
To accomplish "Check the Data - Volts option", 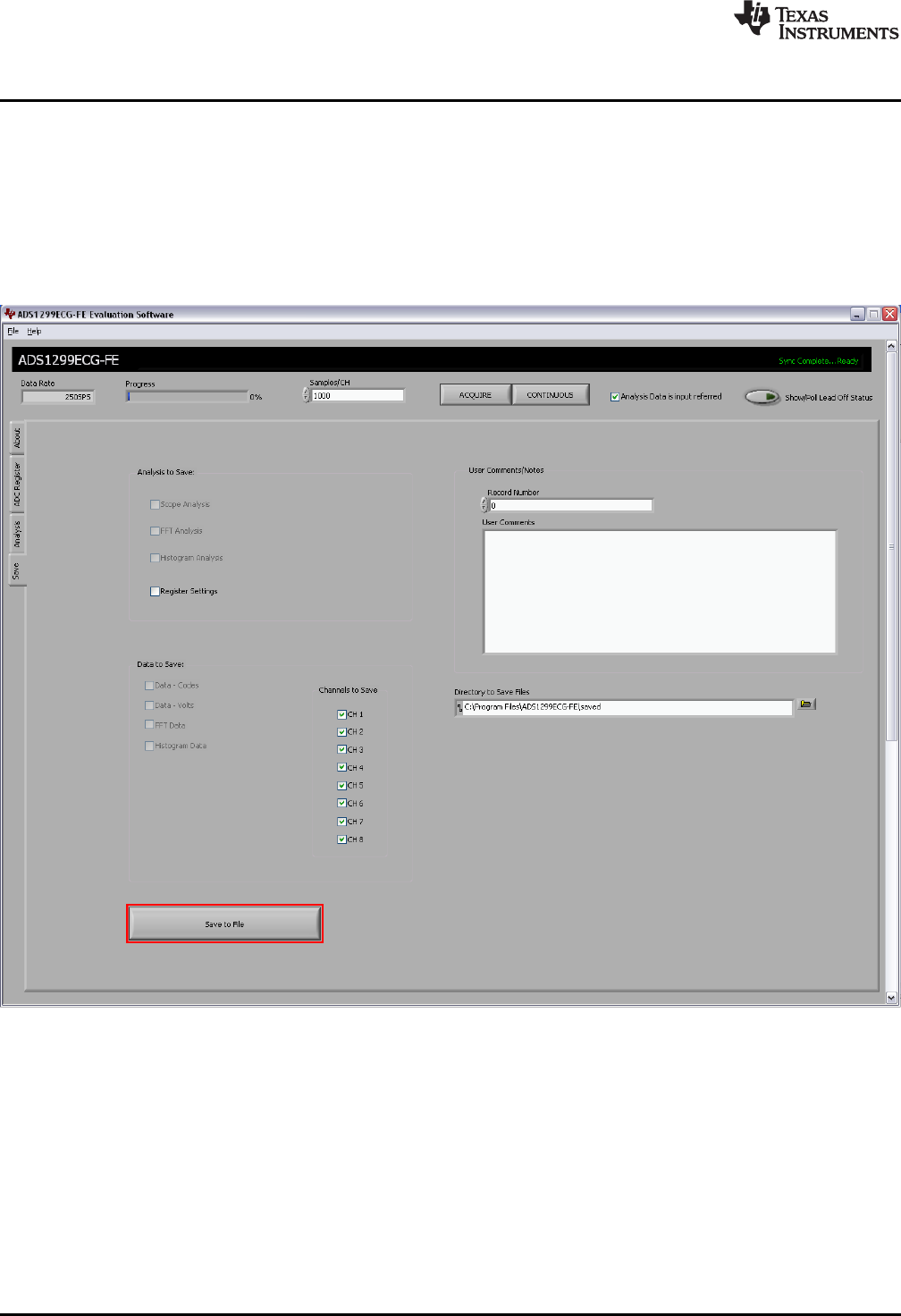I will tap(149, 705).
